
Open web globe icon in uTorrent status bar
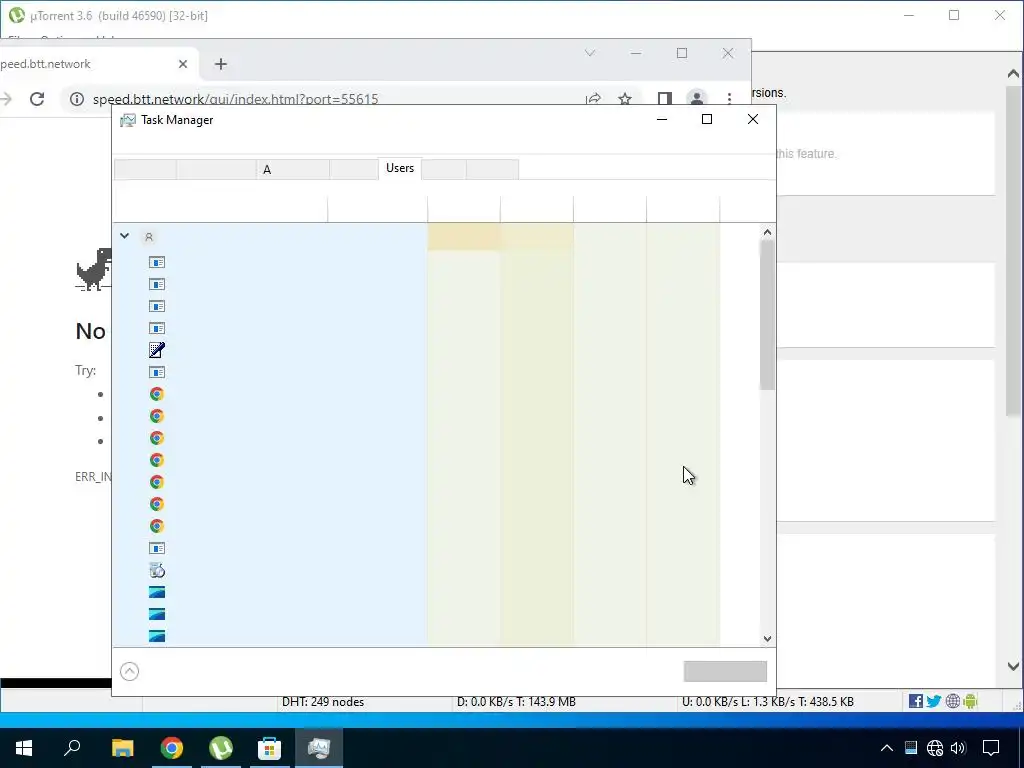click(953, 701)
